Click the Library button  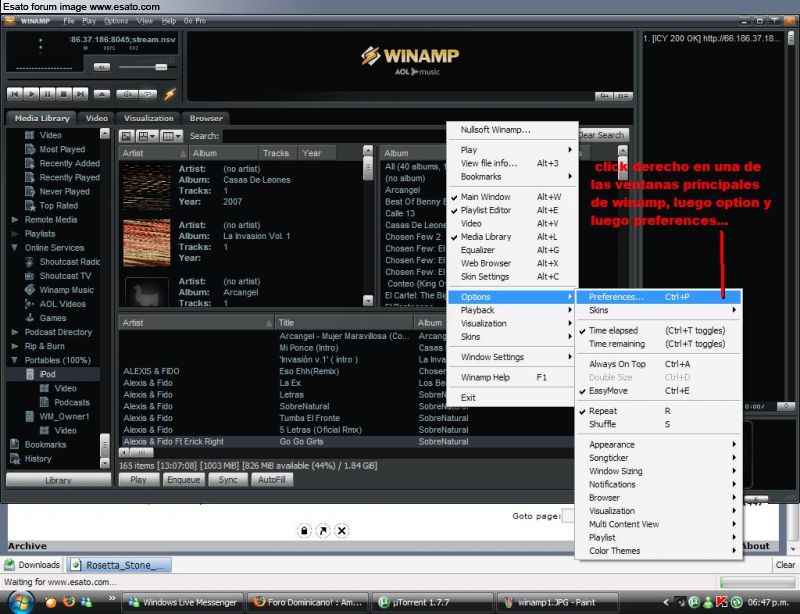click(58, 481)
